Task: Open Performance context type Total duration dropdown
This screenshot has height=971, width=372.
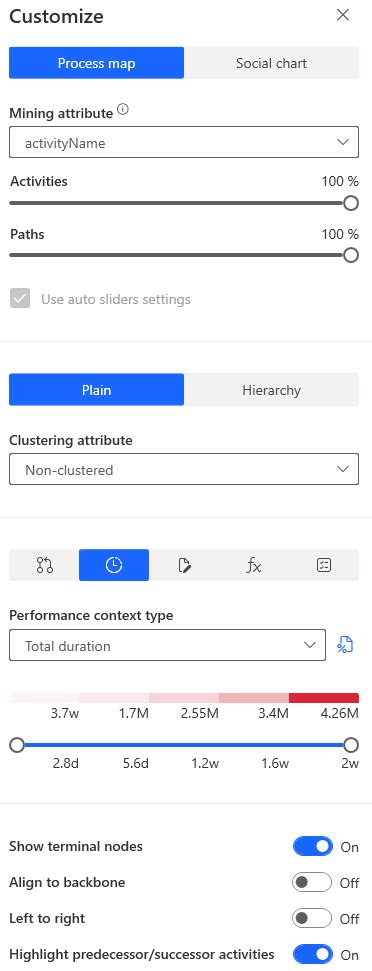Action: tap(167, 646)
